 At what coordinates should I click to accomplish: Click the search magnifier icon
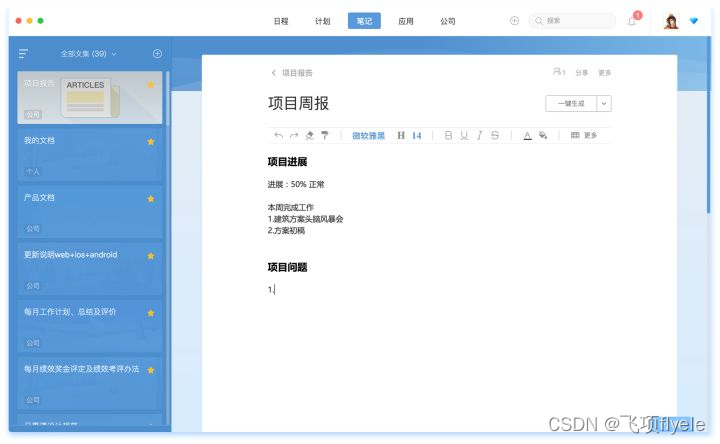click(539, 21)
